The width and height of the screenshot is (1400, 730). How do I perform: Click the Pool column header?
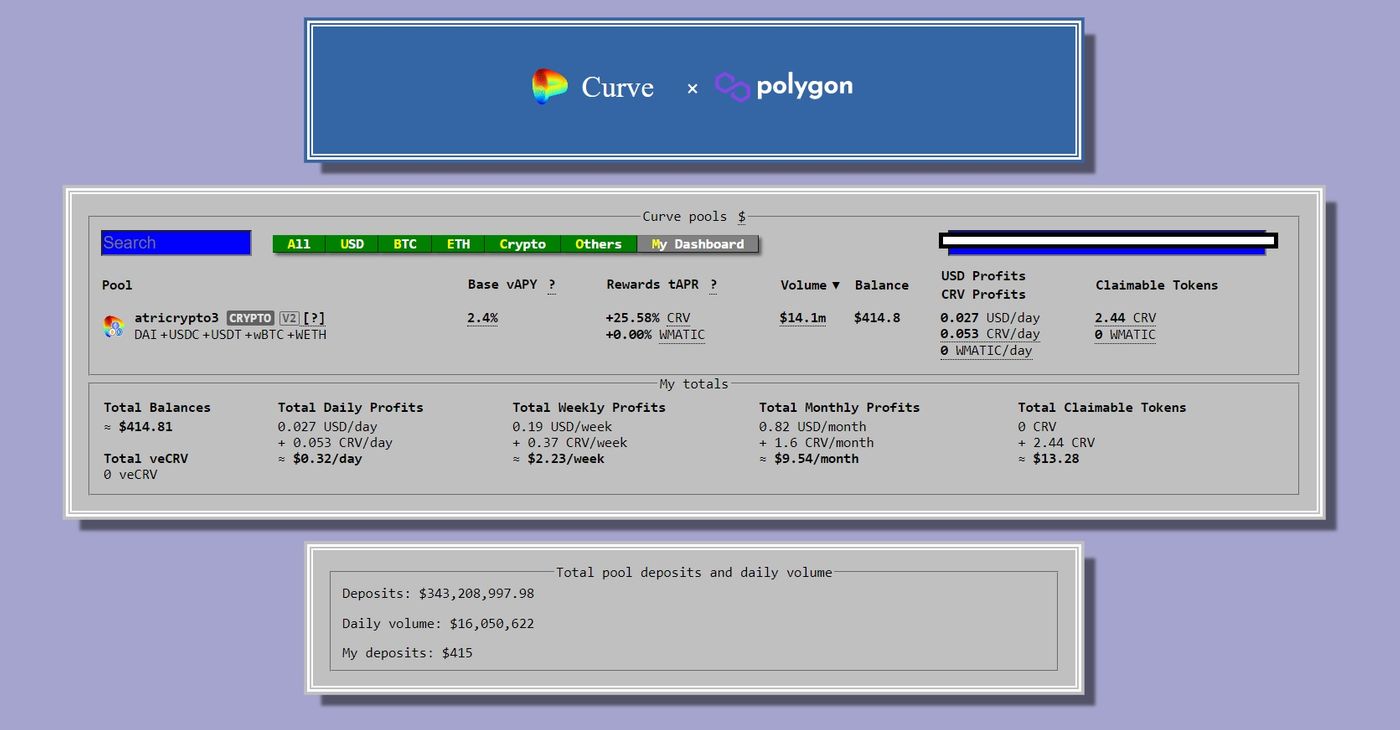click(x=117, y=285)
